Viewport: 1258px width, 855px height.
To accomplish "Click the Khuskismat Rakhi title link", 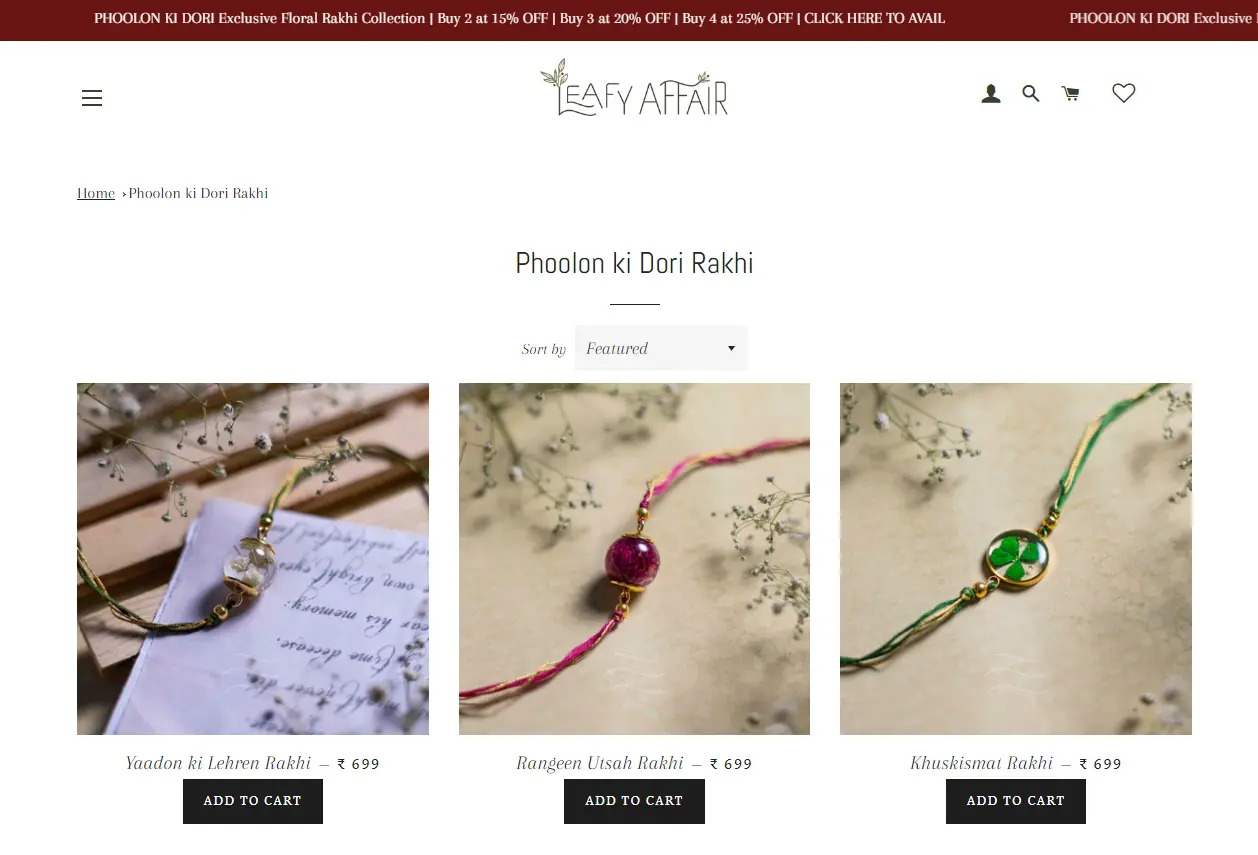I will click(x=982, y=763).
